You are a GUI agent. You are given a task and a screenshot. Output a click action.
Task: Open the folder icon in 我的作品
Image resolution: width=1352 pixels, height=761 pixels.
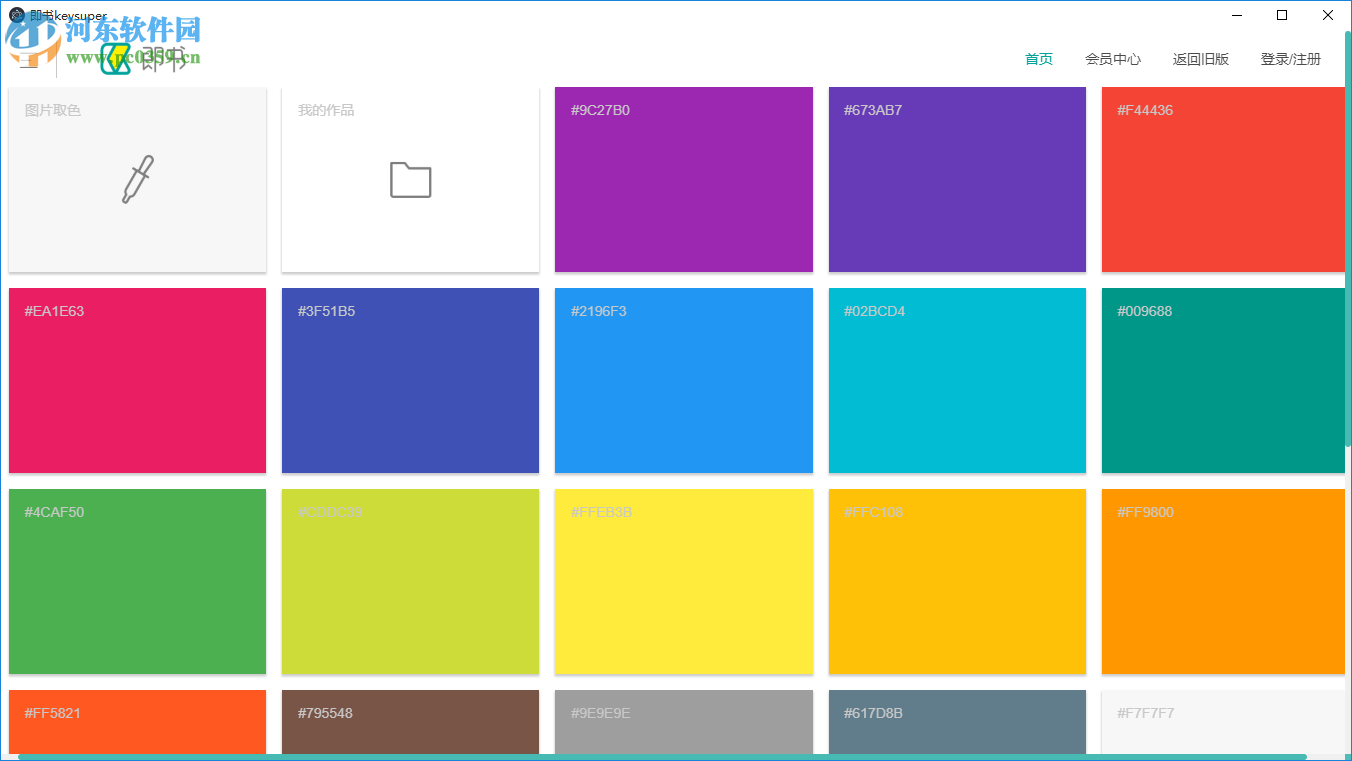pyautogui.click(x=410, y=180)
